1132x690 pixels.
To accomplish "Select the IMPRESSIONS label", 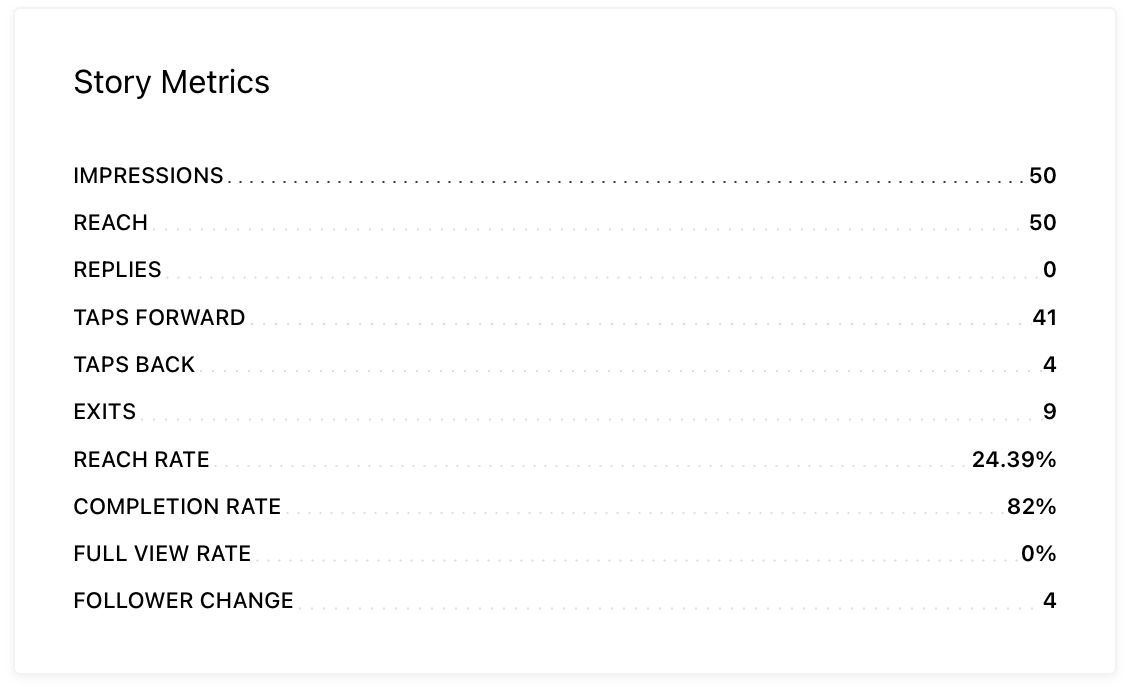I will click(x=148, y=175).
